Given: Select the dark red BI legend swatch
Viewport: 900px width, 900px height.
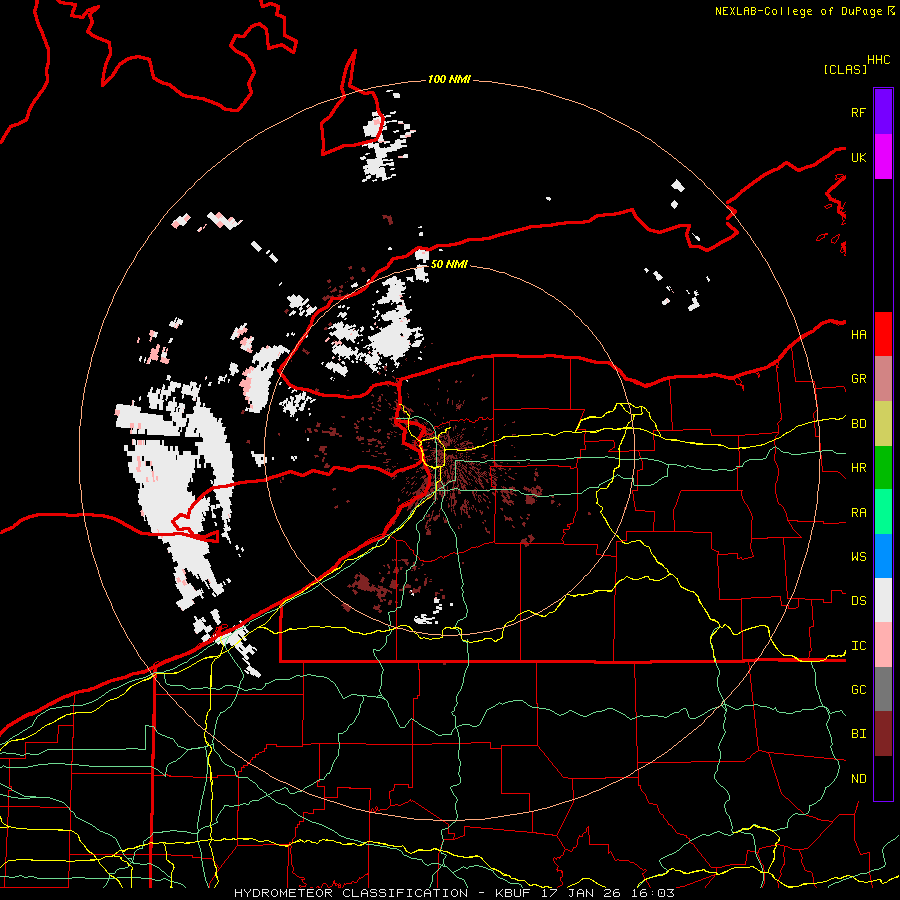Looking at the screenshot, I should [x=883, y=734].
